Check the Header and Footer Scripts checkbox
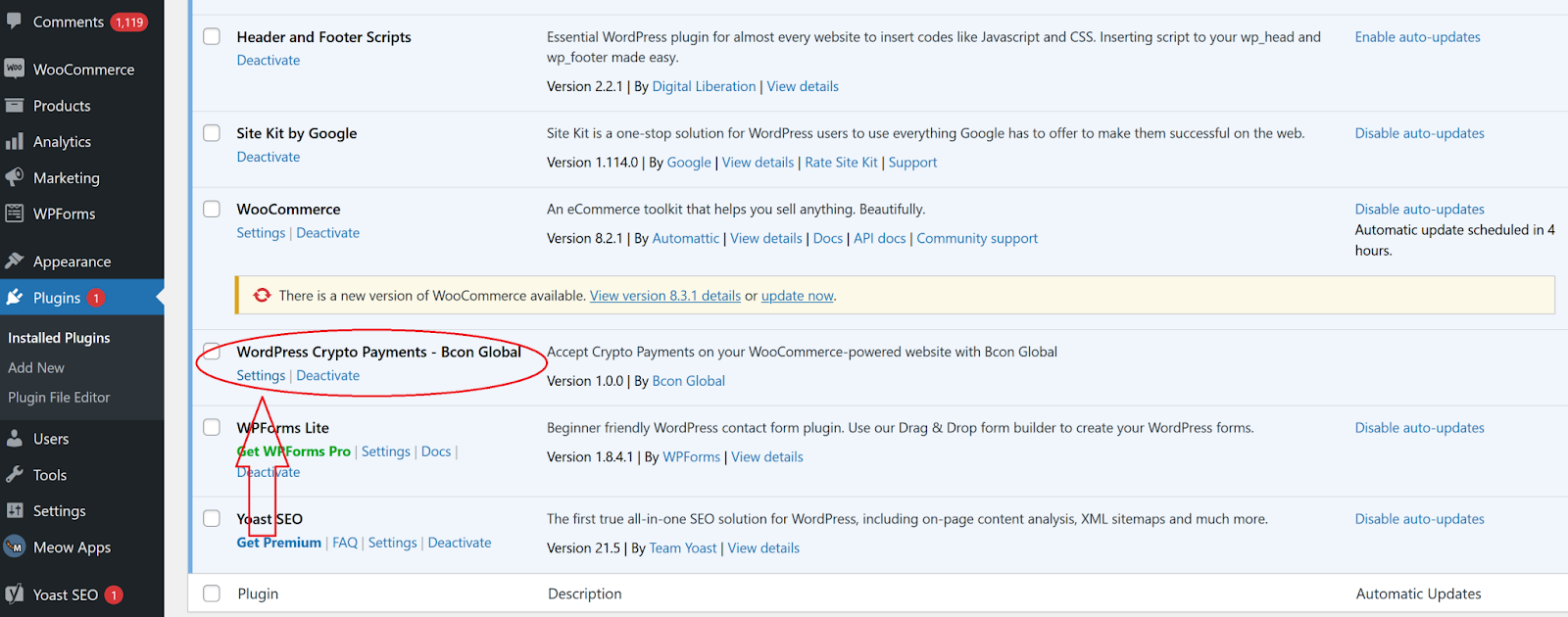This screenshot has width=1568, height=617. [212, 36]
